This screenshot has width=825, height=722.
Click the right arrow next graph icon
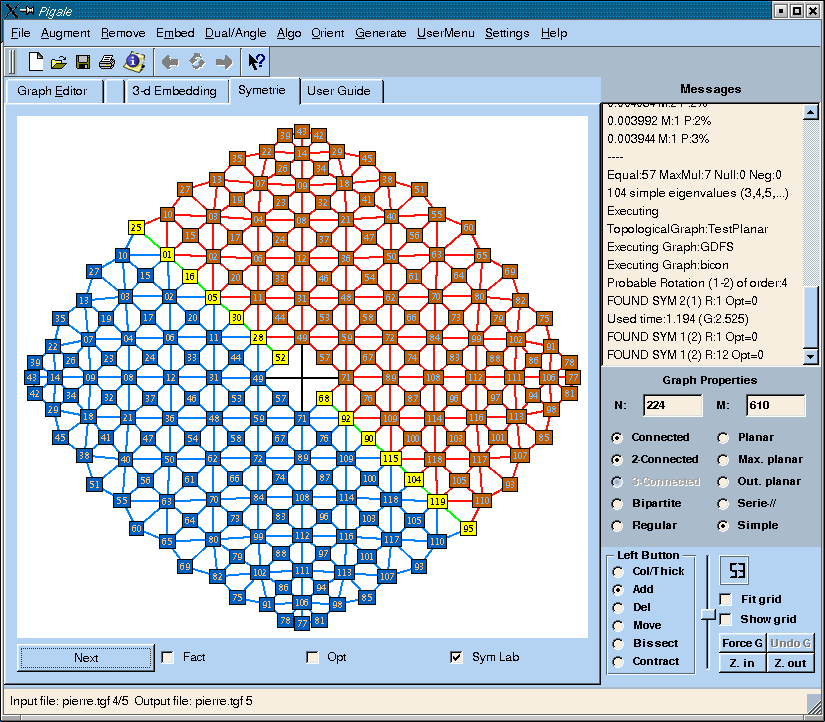224,62
